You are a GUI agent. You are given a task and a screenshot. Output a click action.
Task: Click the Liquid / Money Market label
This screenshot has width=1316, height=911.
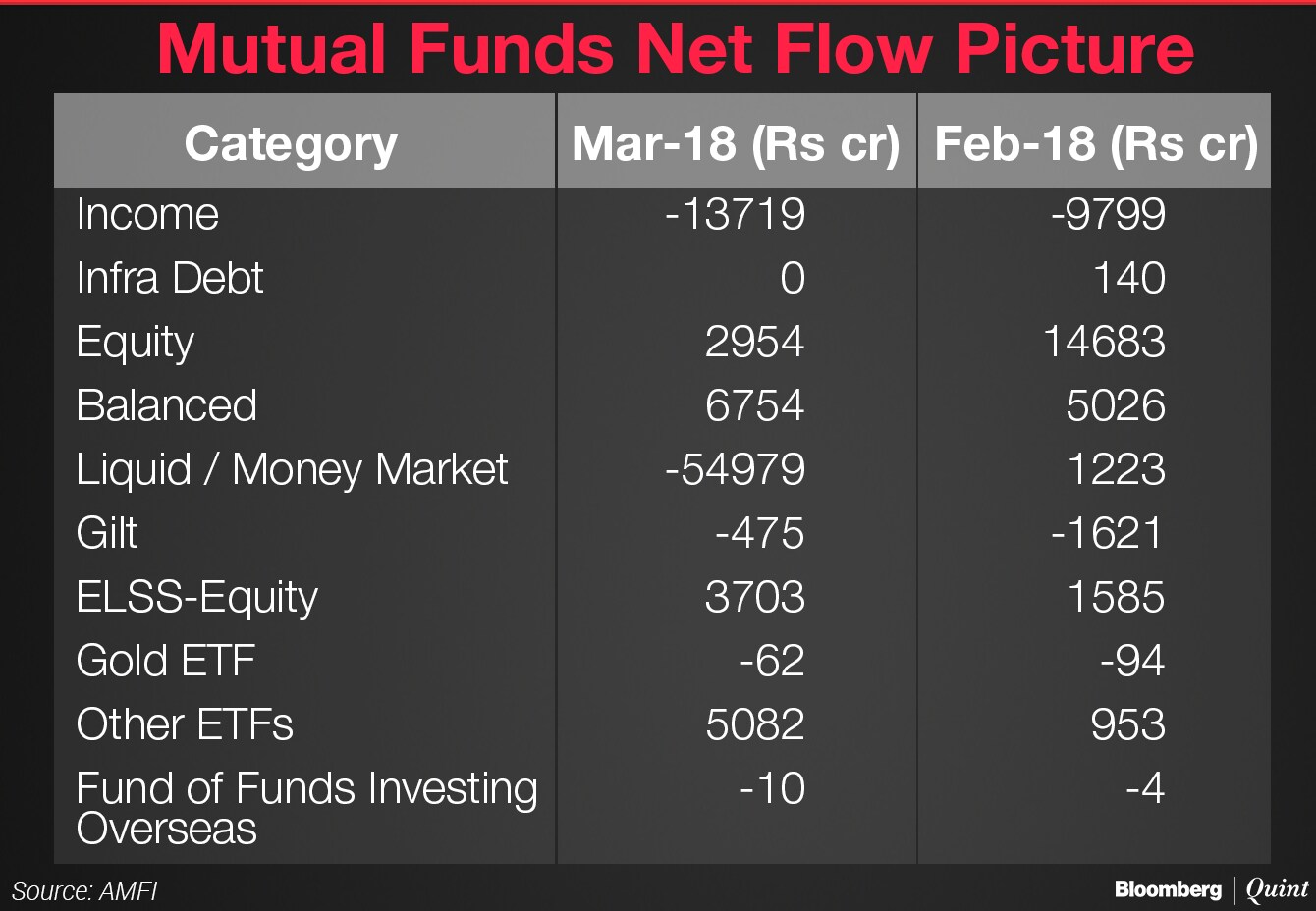(x=292, y=469)
